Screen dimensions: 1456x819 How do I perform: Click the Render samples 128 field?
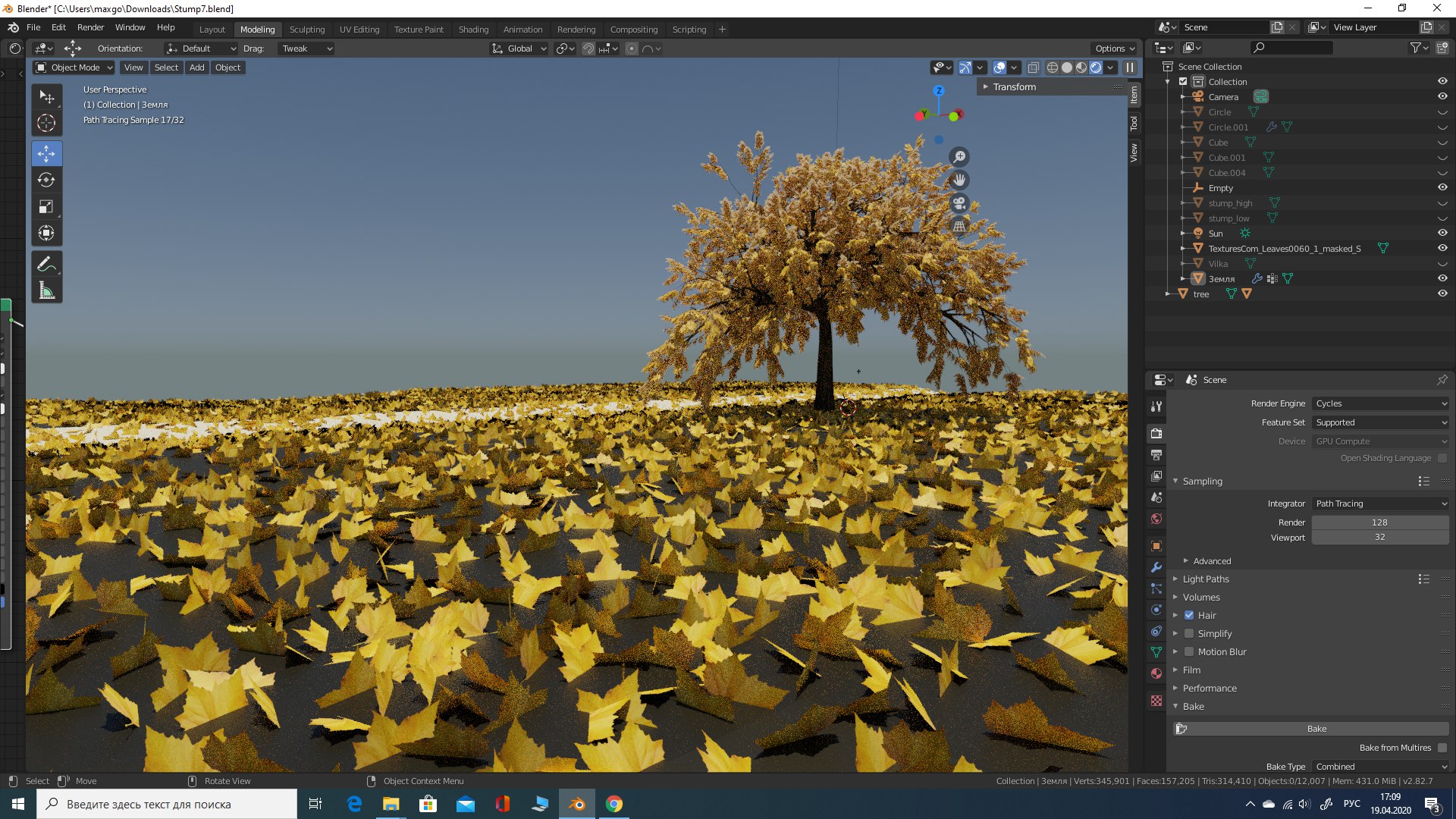click(x=1380, y=522)
